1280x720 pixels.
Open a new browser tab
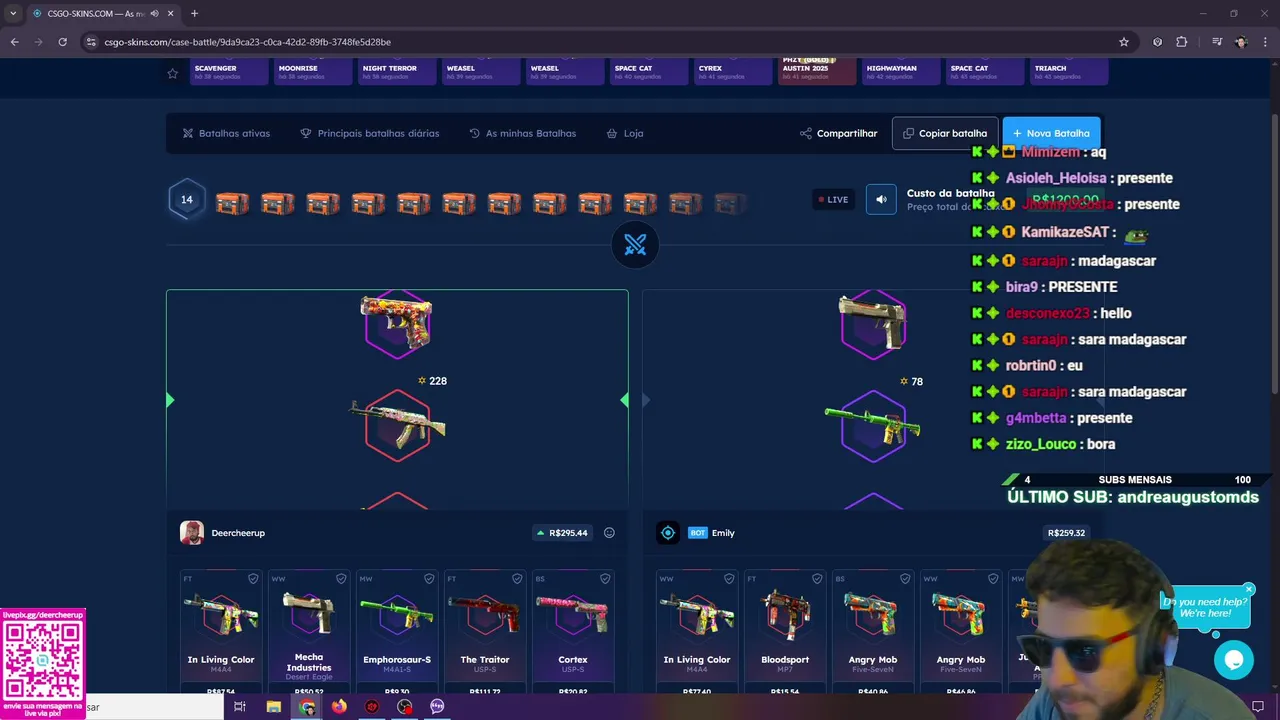194,13
